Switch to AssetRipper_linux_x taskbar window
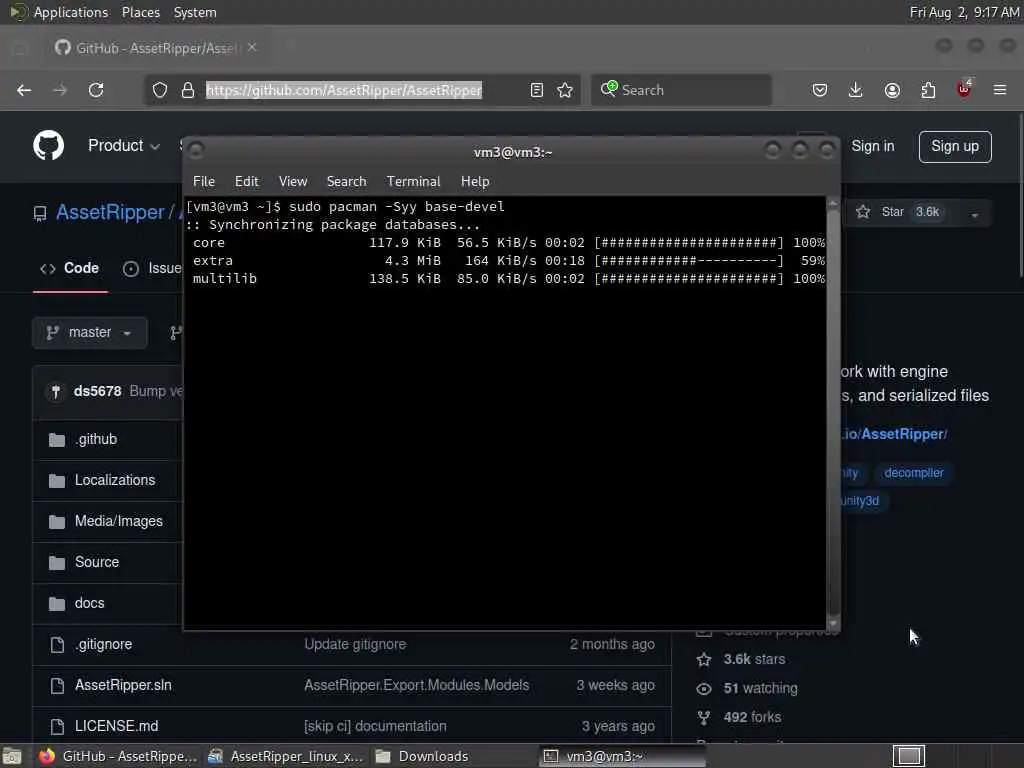This screenshot has width=1024, height=768. pos(285,756)
